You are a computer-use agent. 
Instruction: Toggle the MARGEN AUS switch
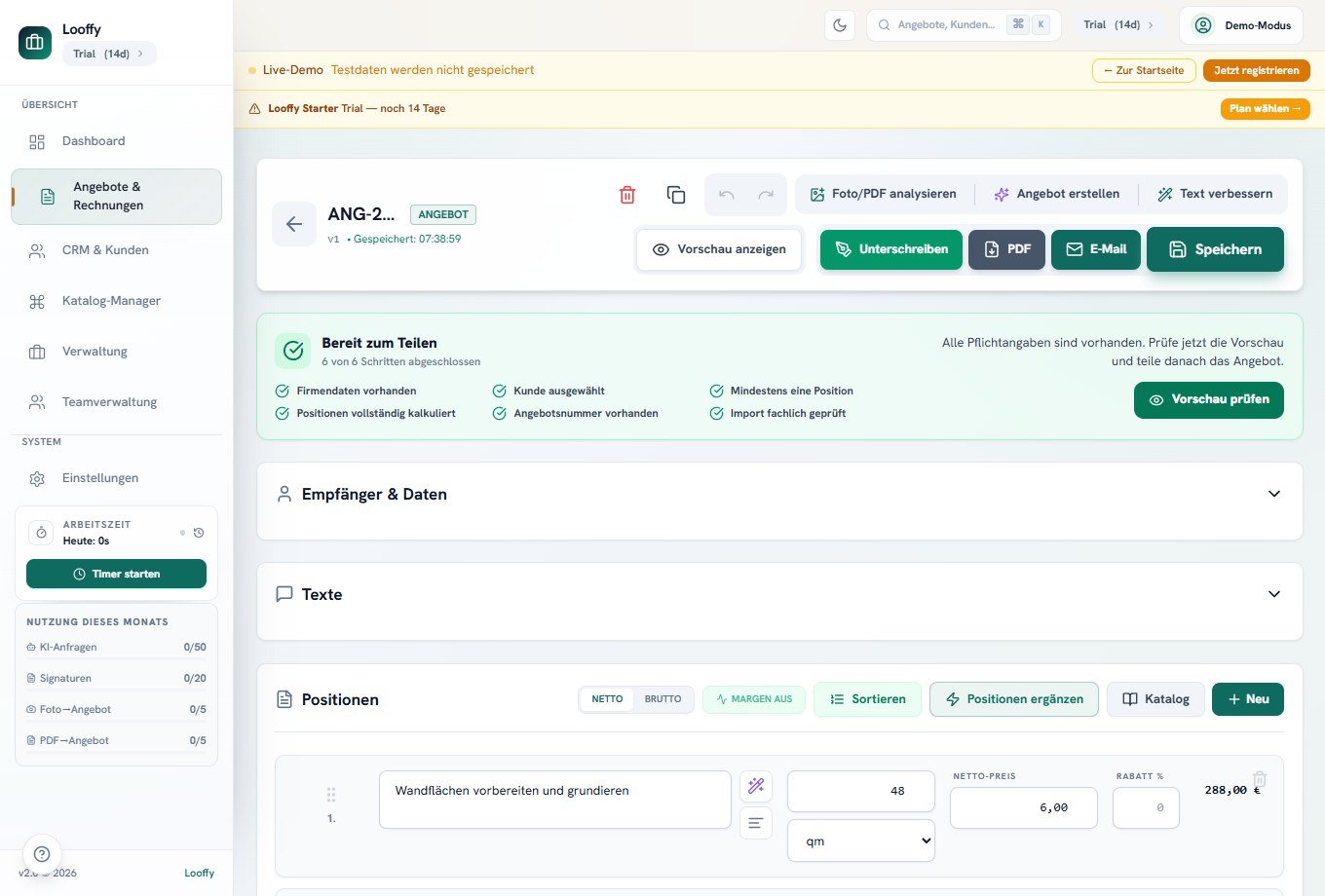tap(754, 699)
